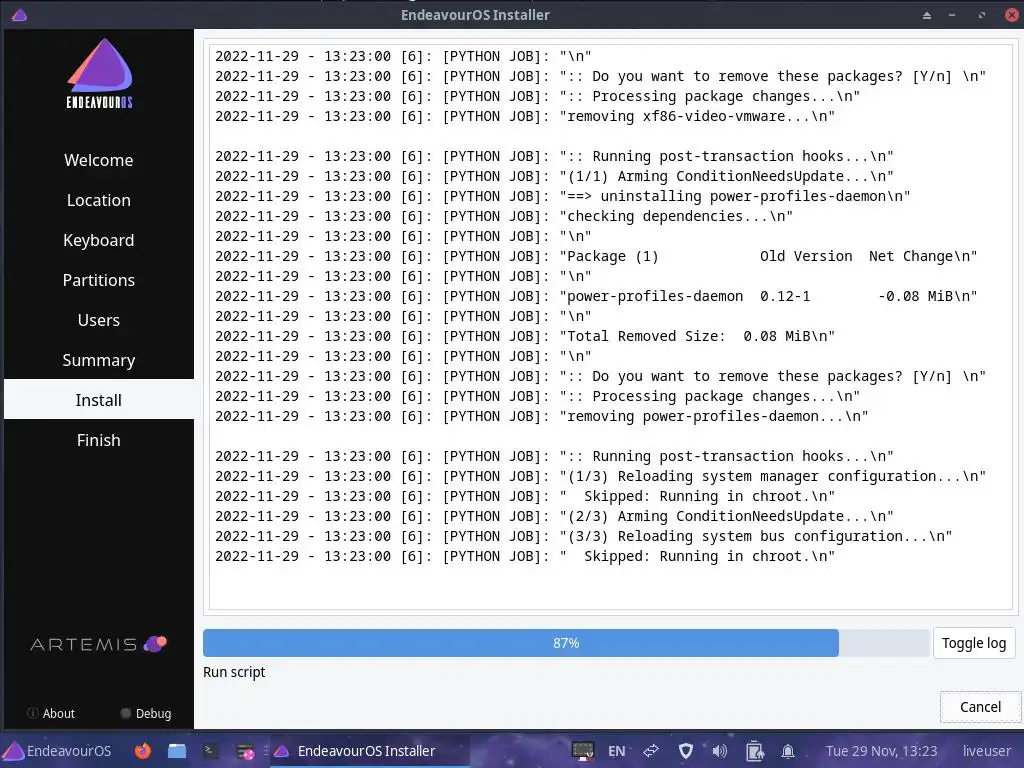This screenshot has width=1024, height=768.
Task: Open the file manager panel icon
Action: point(176,751)
